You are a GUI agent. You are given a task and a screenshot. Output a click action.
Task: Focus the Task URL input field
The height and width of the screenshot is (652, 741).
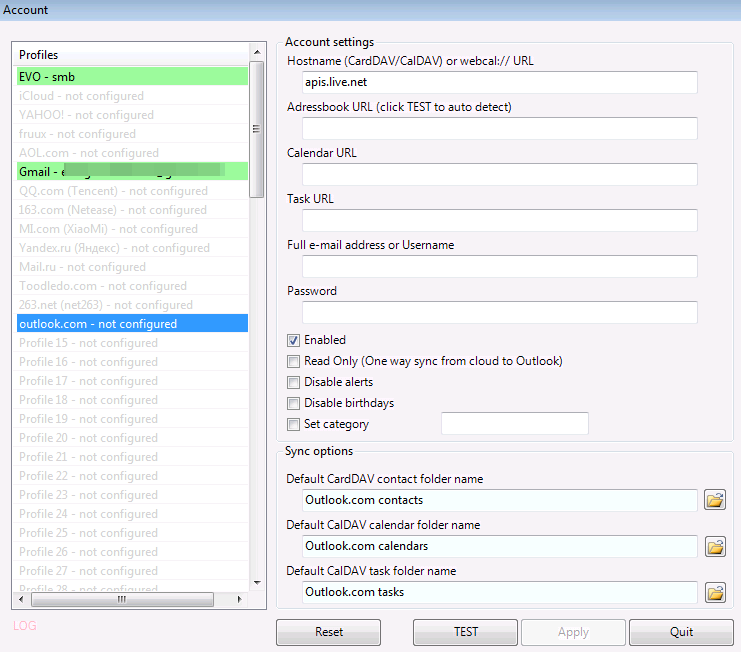pyautogui.click(x=500, y=220)
